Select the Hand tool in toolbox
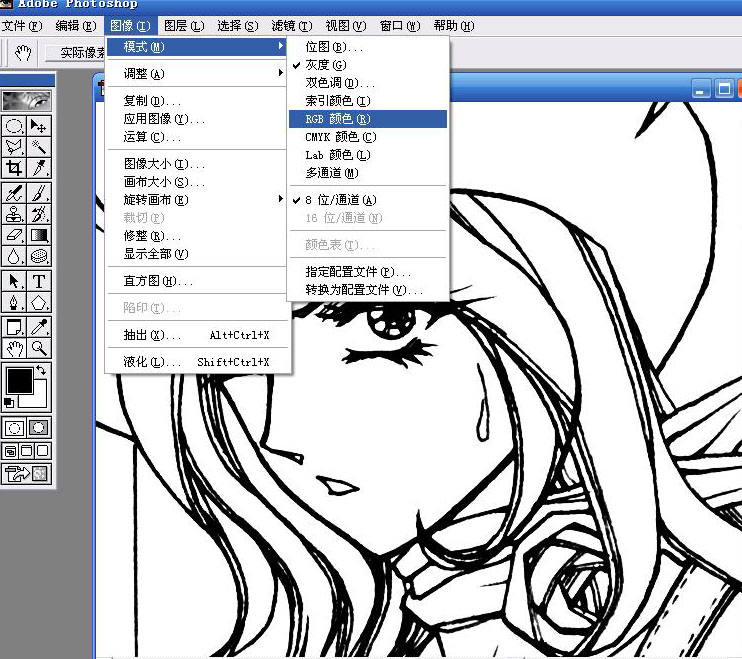 (14, 348)
